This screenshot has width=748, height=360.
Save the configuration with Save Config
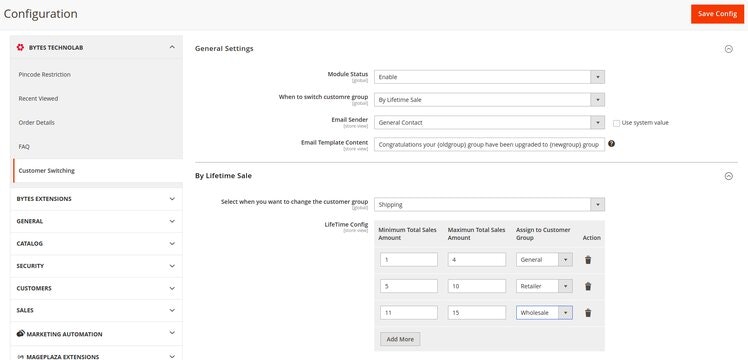717,14
